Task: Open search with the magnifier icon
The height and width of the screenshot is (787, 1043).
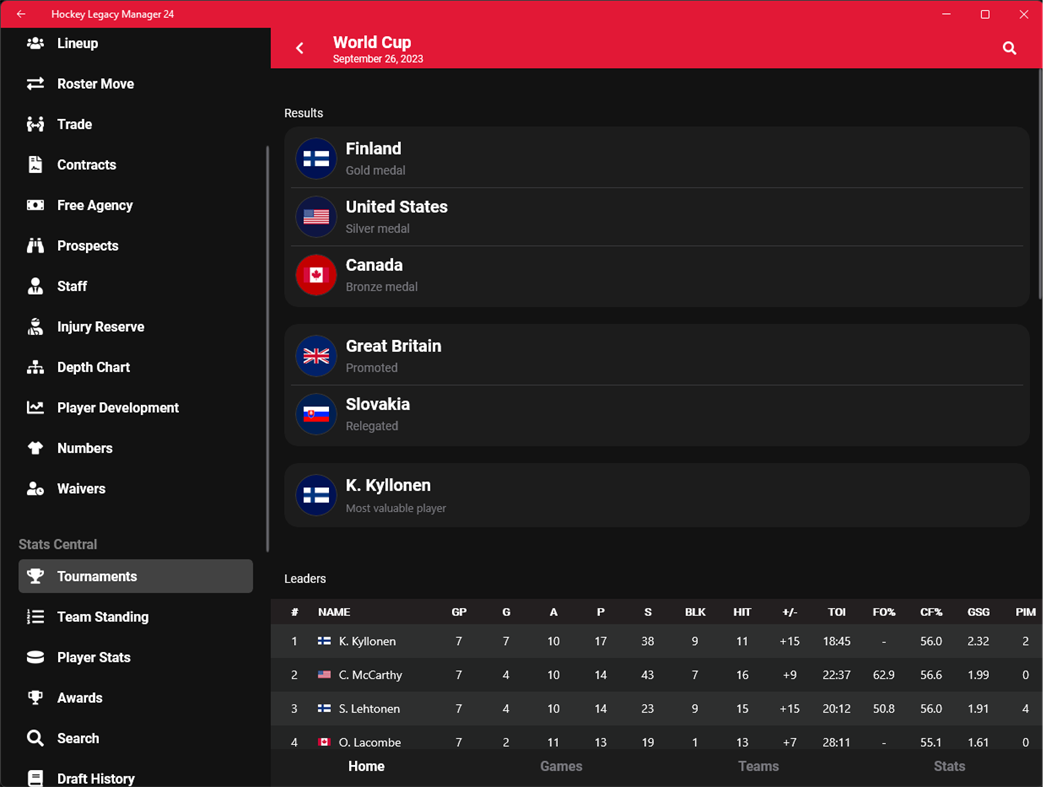Action: 1008,47
